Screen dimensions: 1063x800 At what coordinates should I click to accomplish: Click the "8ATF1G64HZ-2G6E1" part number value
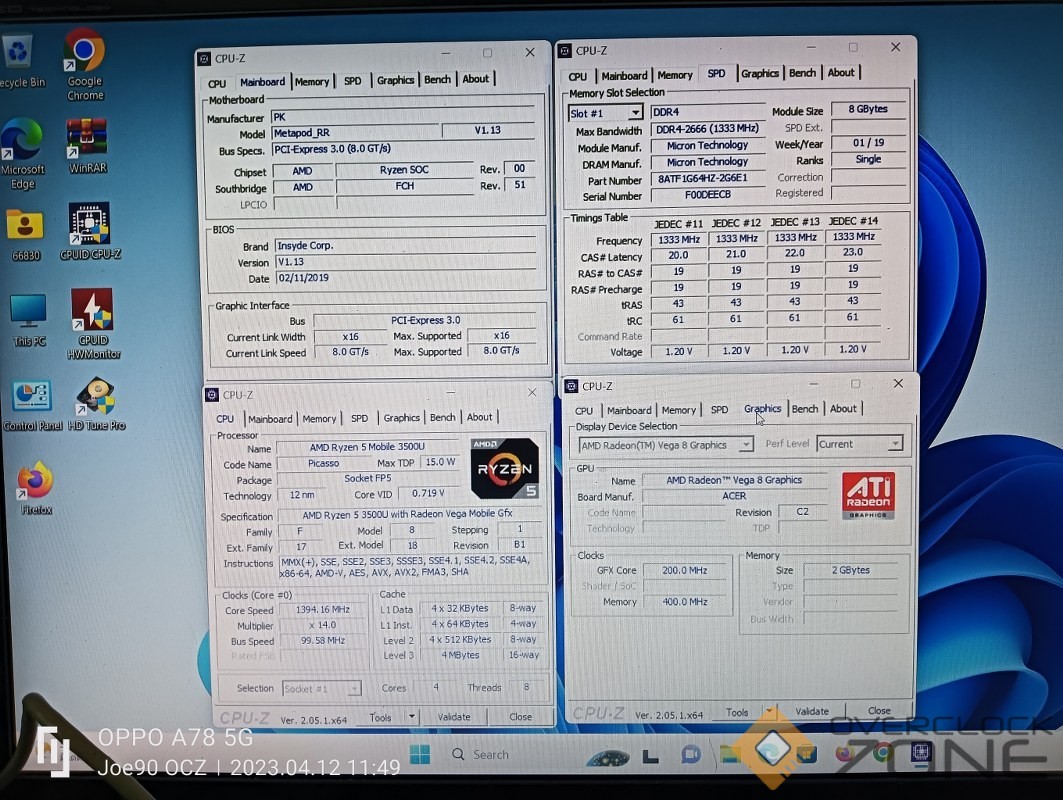coord(707,178)
